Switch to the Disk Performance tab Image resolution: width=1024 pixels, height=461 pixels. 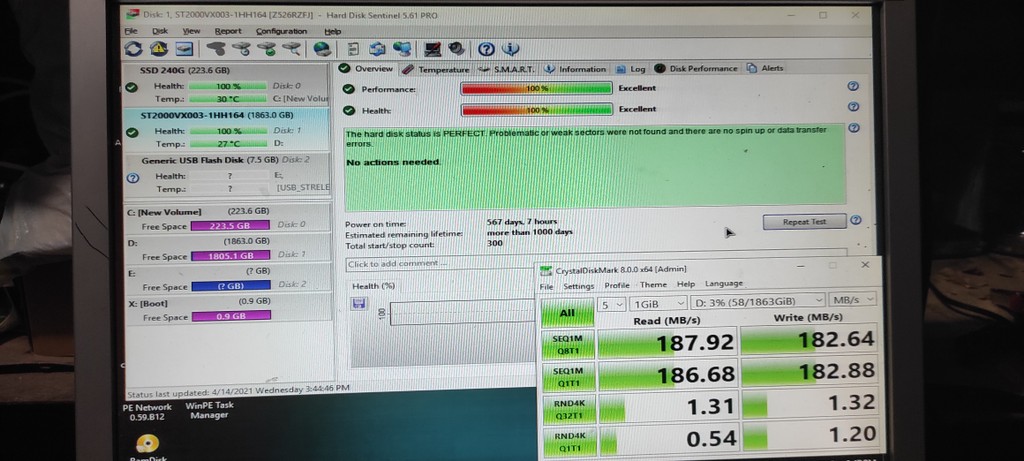(696, 68)
